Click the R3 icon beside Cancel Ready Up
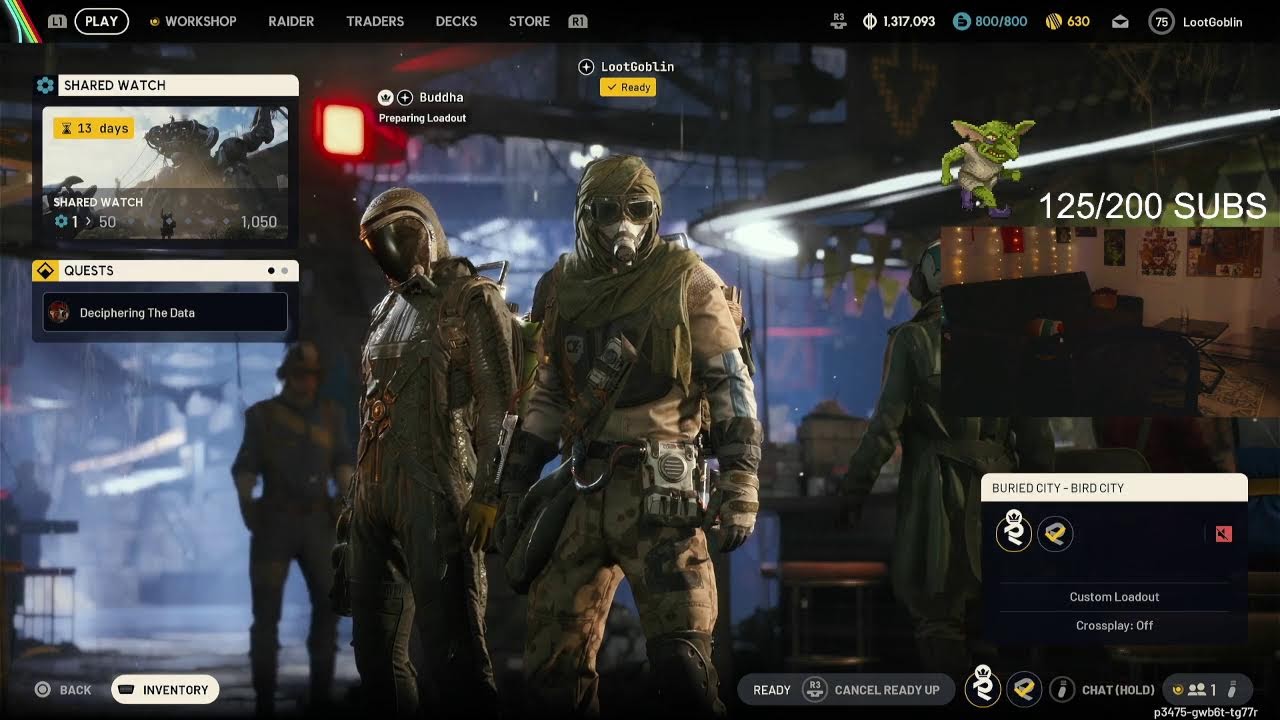This screenshot has width=1280, height=720. click(815, 690)
